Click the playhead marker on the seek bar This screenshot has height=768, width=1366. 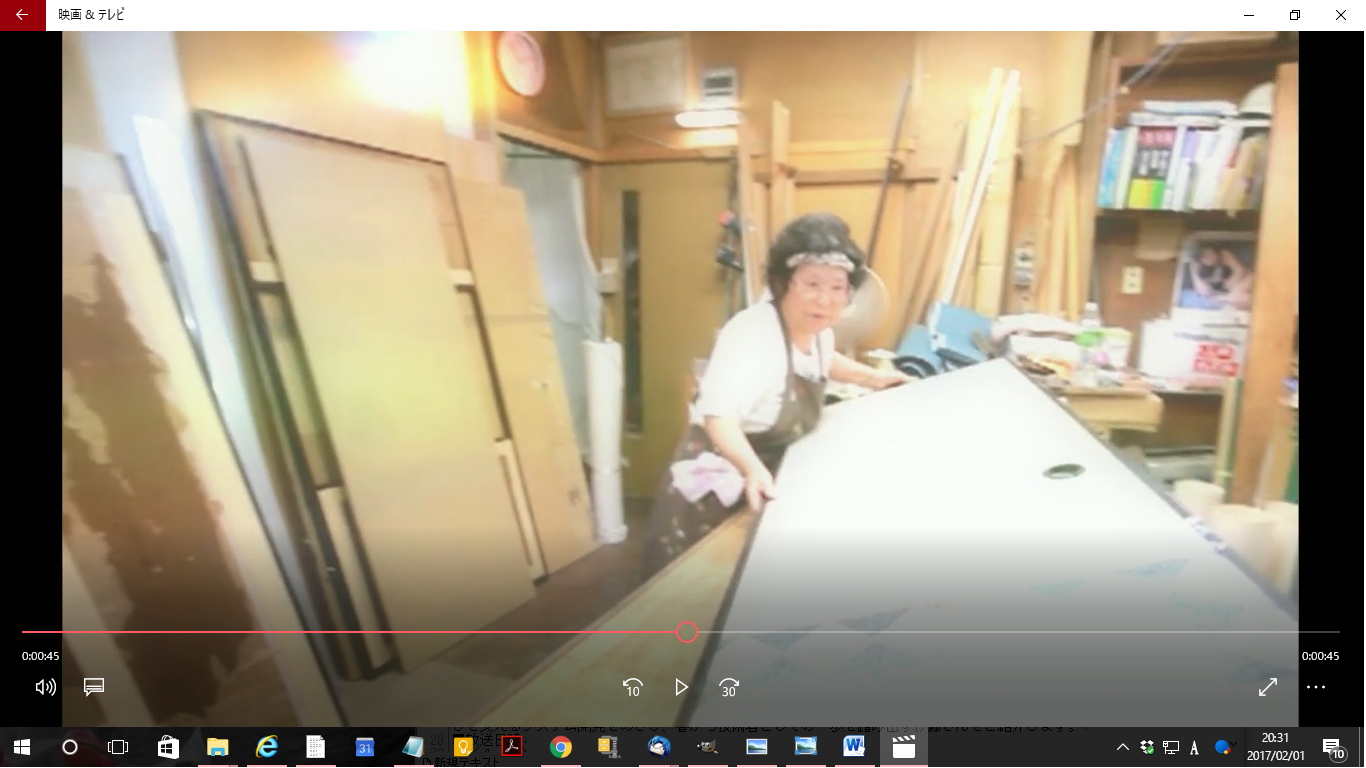(686, 632)
